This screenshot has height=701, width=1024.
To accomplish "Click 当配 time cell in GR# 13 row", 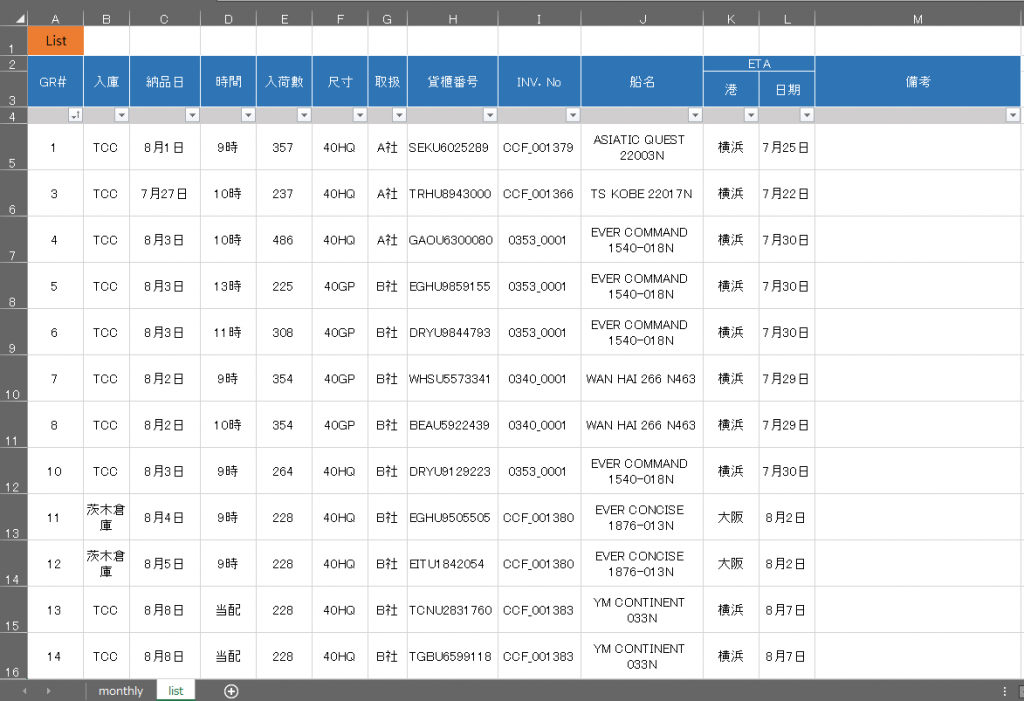I will tap(228, 610).
